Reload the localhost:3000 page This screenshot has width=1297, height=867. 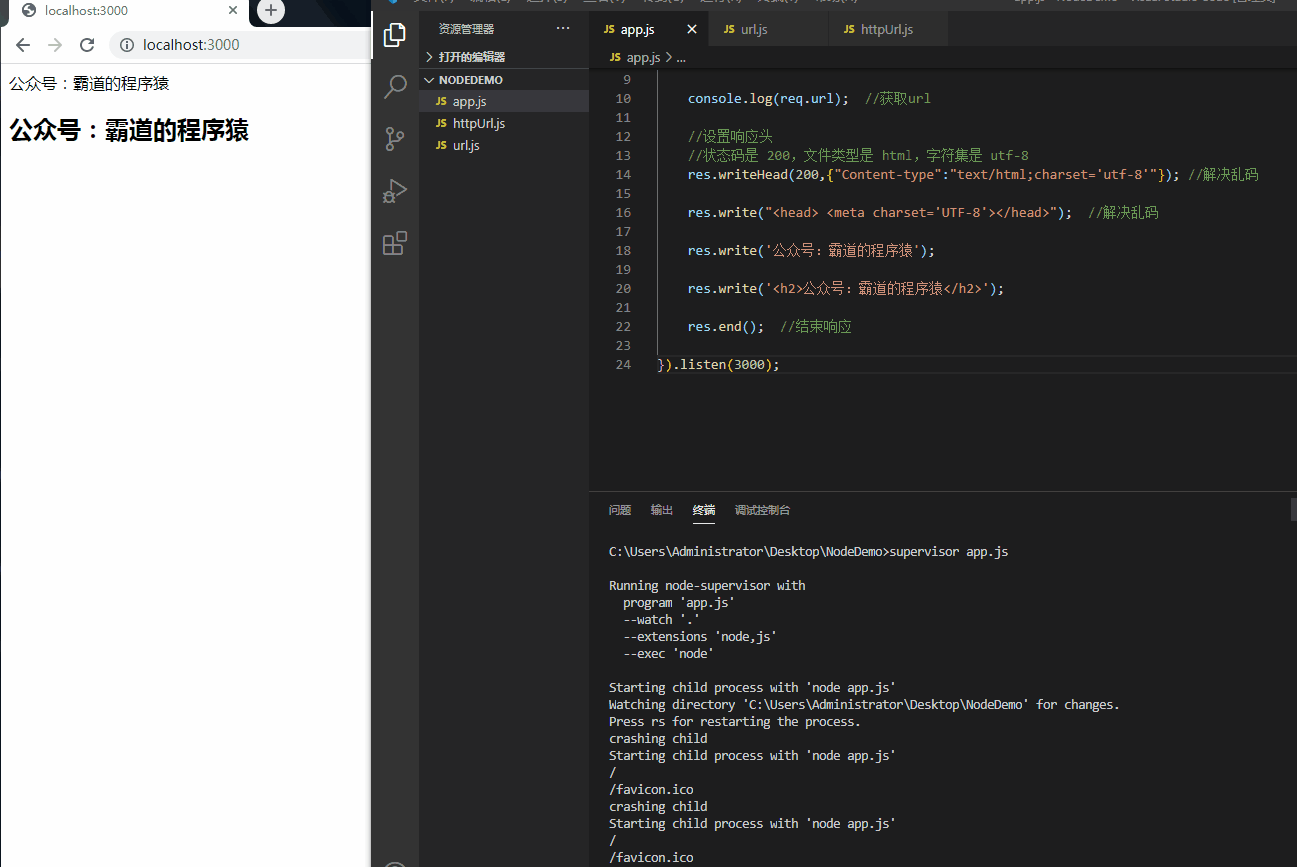coord(87,45)
